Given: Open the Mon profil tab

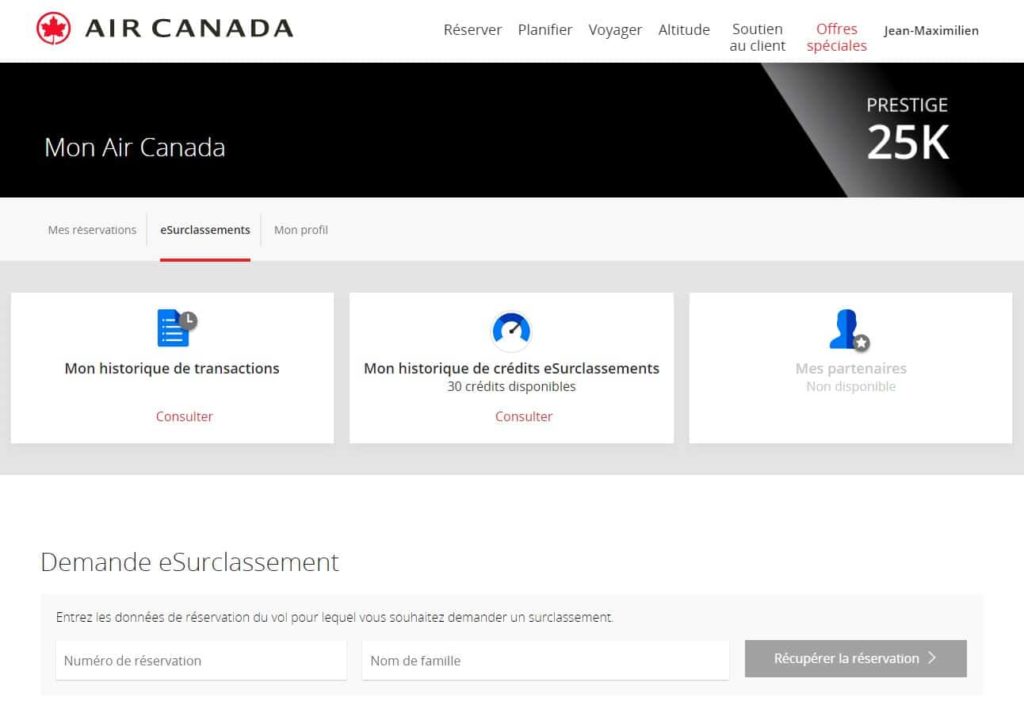Looking at the screenshot, I should 300,229.
